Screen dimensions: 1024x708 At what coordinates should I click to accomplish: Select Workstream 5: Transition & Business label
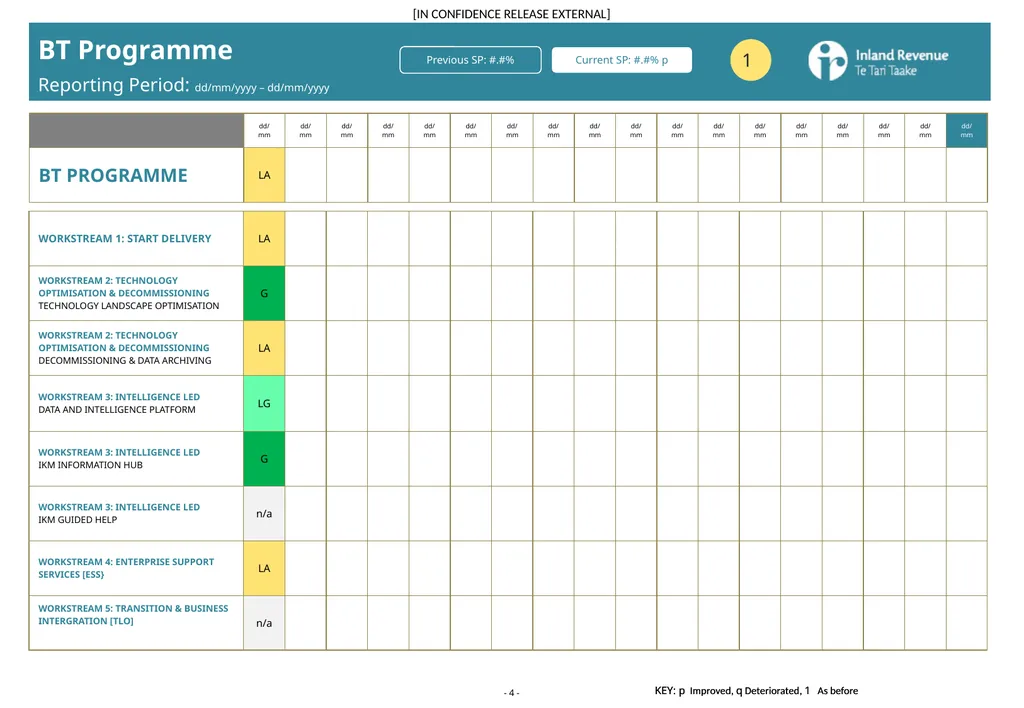[x=133, y=614]
